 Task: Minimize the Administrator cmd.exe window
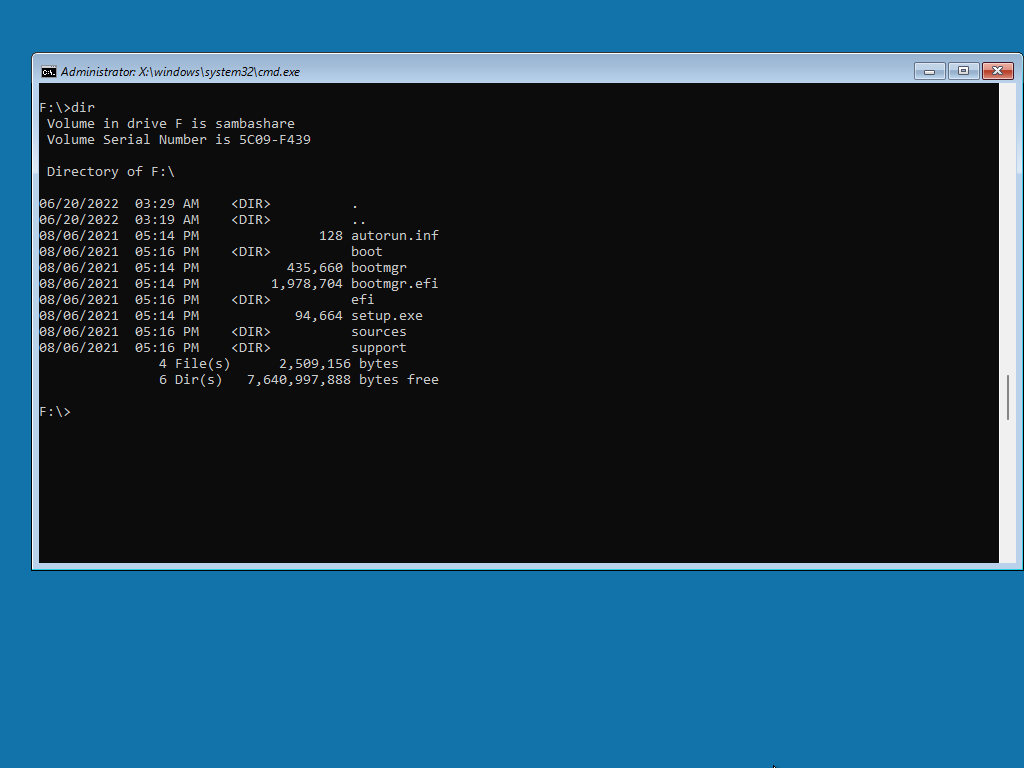tap(929, 71)
